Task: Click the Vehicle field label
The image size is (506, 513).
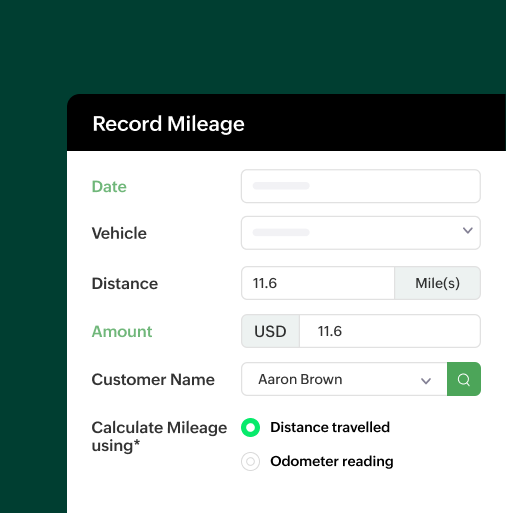Action: click(119, 233)
